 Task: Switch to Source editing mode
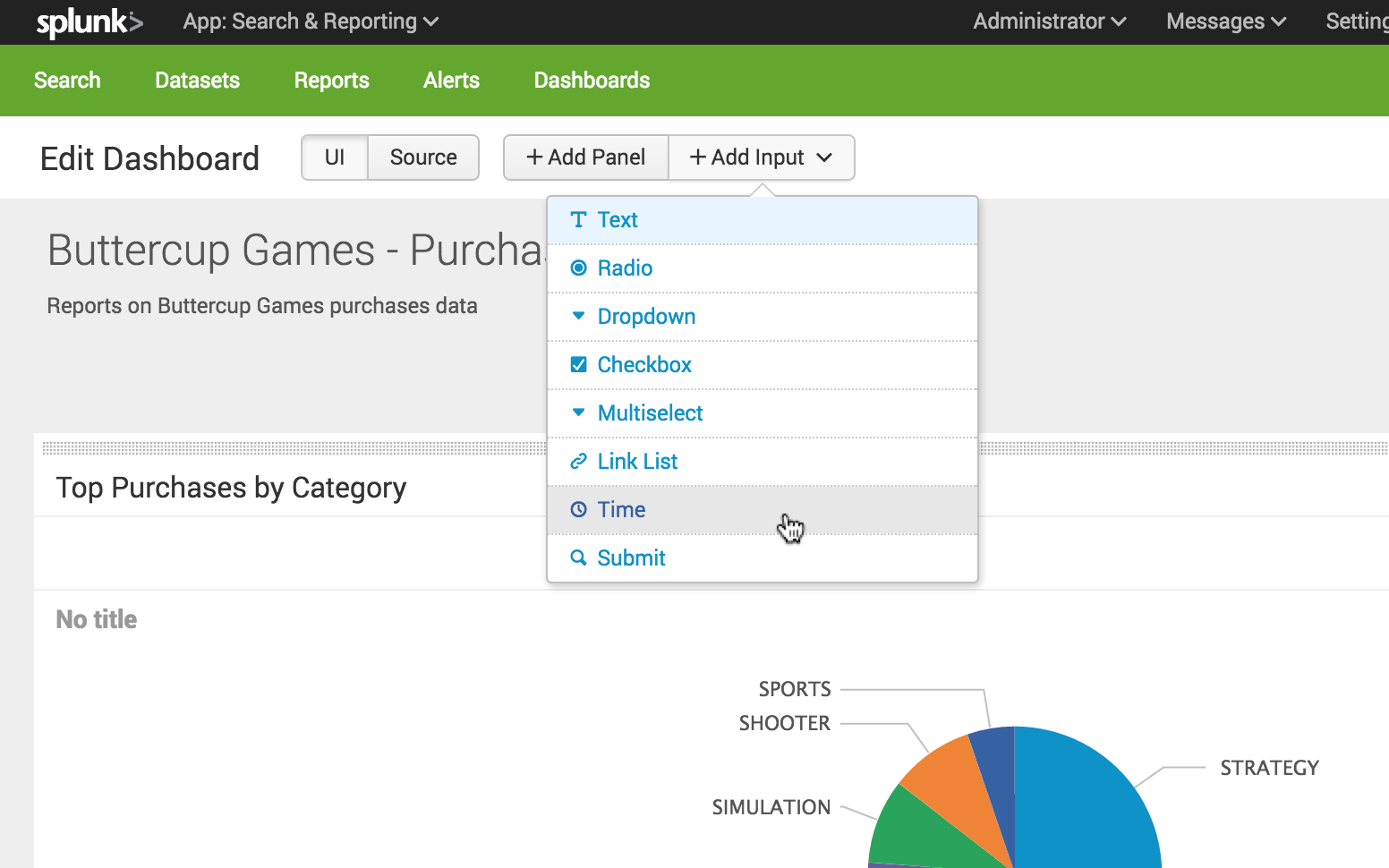click(x=423, y=157)
